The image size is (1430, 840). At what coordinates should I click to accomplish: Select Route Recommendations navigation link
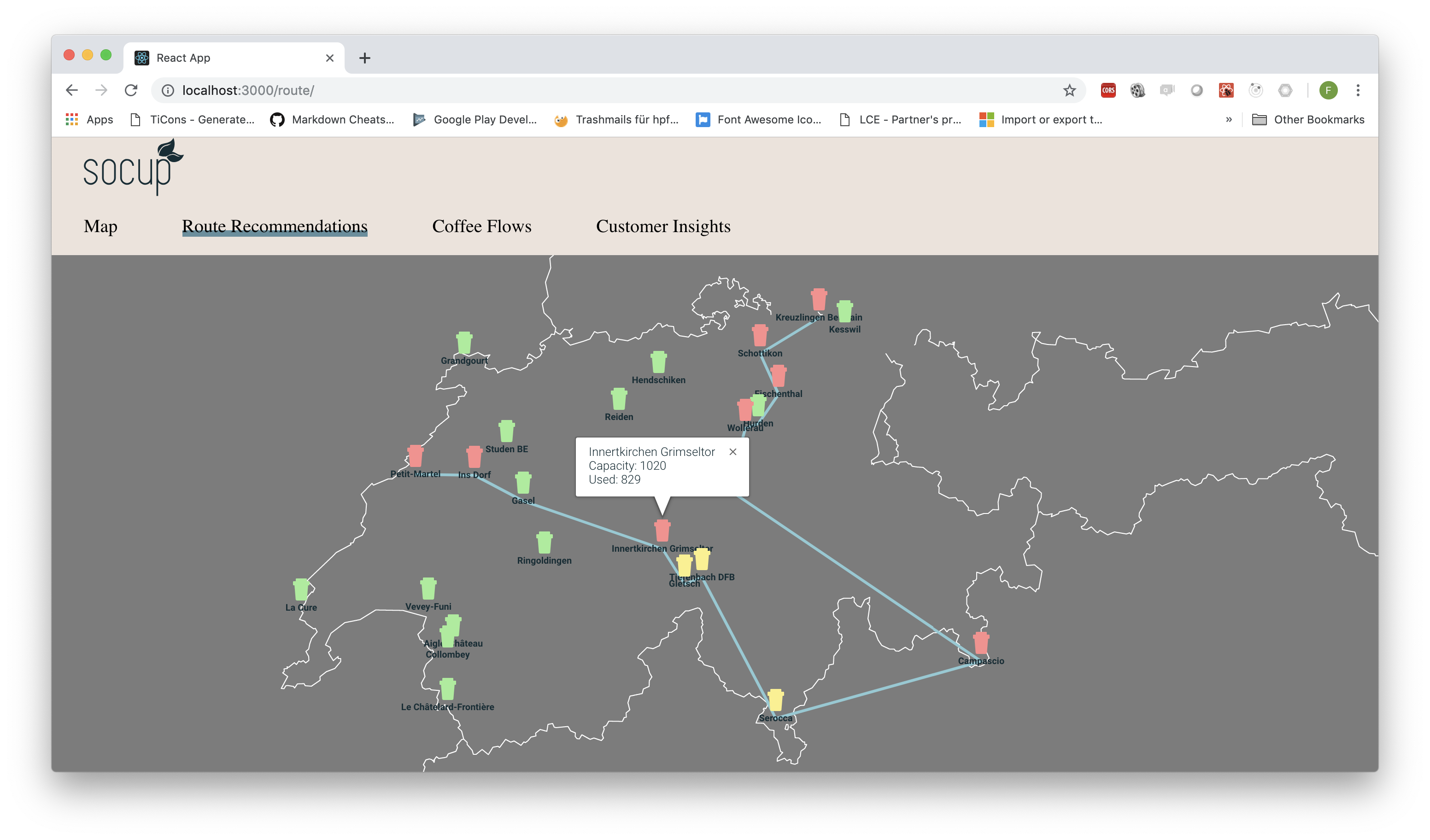[x=275, y=226]
